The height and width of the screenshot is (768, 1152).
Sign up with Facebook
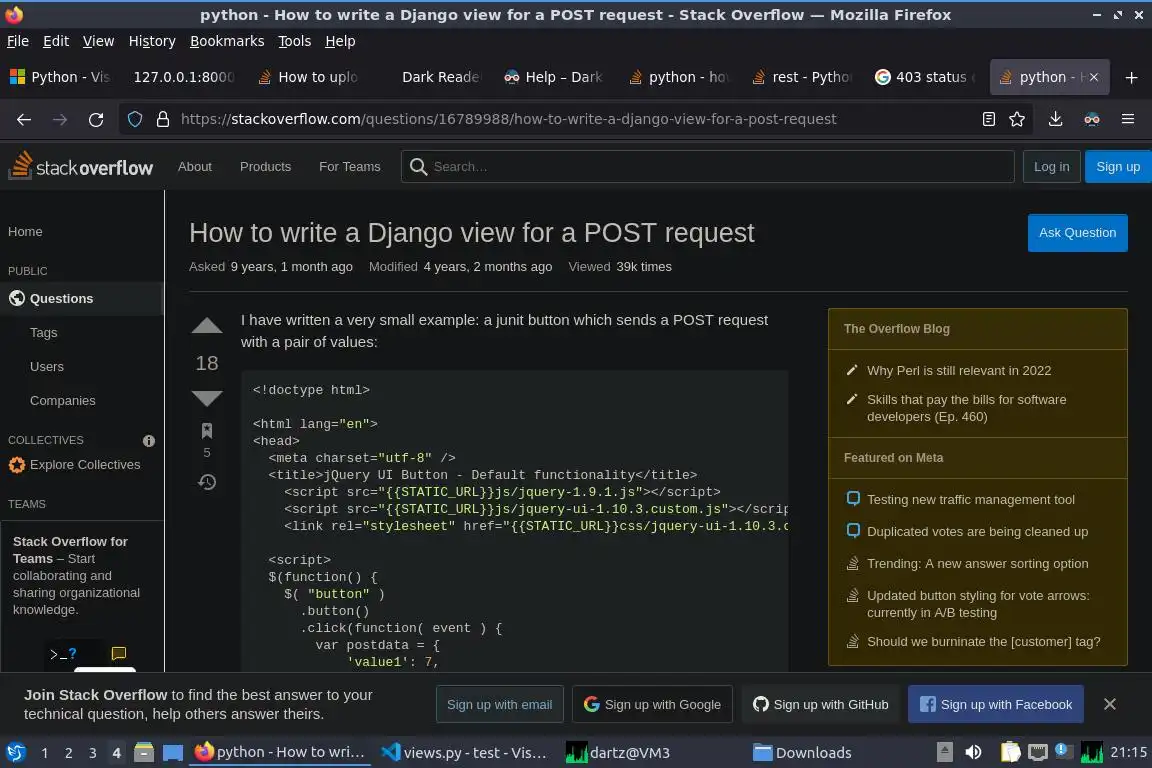coord(996,704)
